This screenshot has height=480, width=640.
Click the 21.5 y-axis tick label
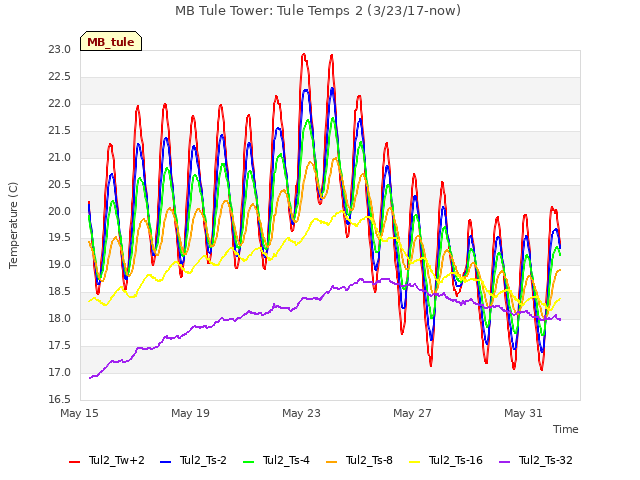click(60, 131)
